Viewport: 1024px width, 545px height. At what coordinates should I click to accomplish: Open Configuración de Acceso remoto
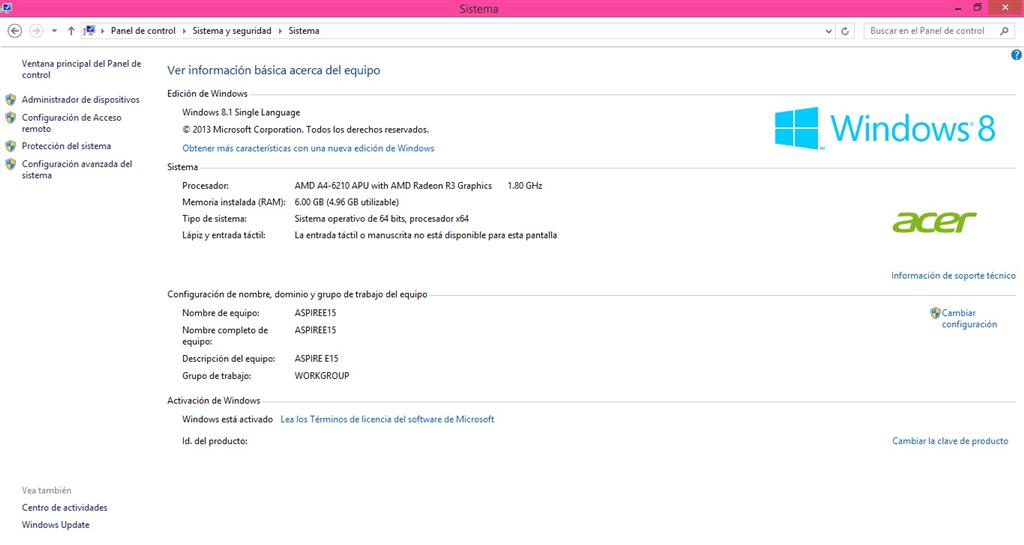tap(71, 123)
